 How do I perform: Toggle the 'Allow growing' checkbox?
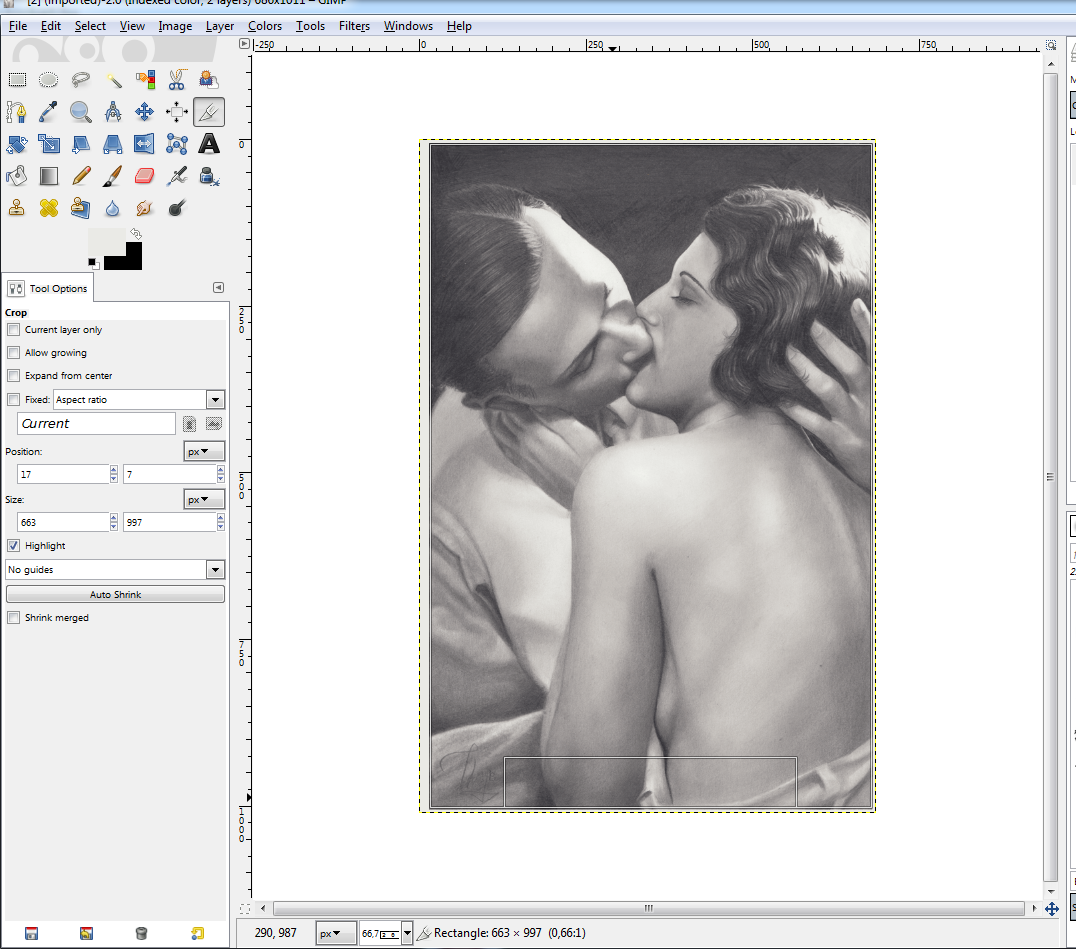(14, 353)
